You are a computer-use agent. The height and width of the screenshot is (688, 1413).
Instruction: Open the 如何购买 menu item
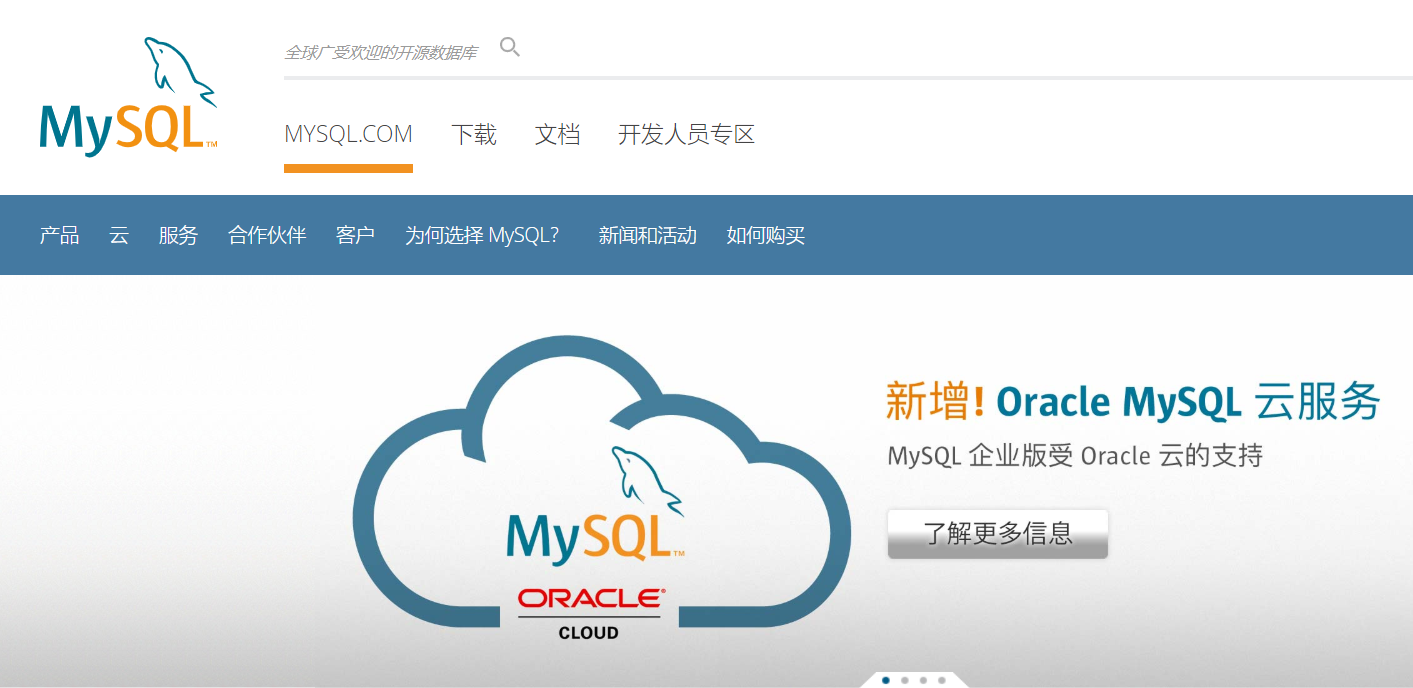765,235
